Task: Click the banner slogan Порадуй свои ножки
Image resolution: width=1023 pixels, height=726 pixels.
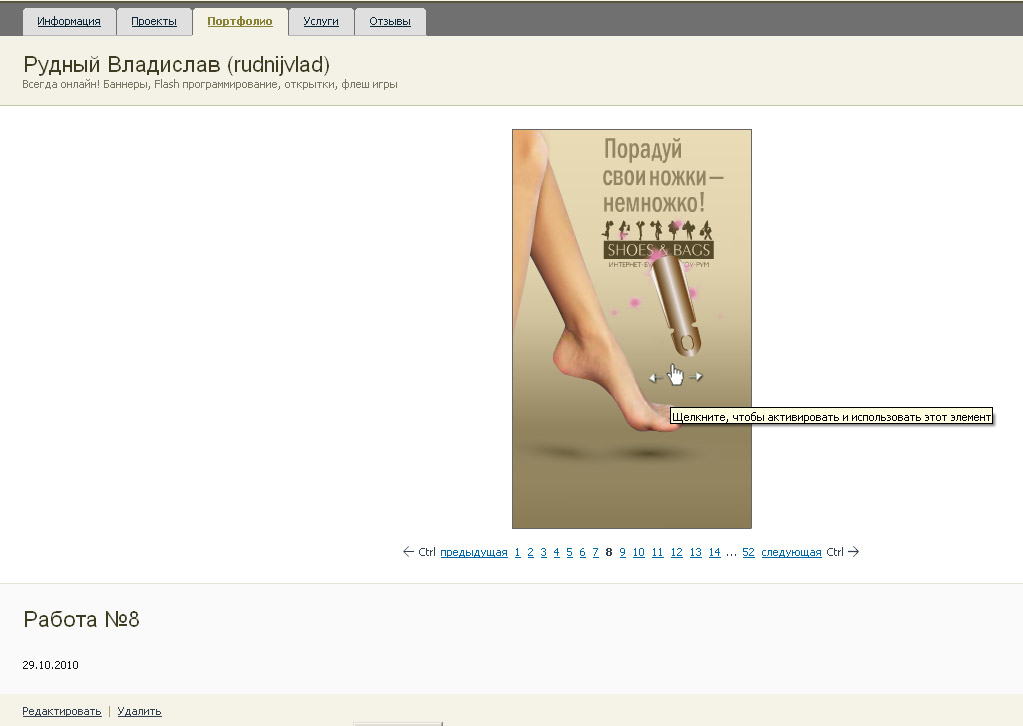Action: (662, 175)
